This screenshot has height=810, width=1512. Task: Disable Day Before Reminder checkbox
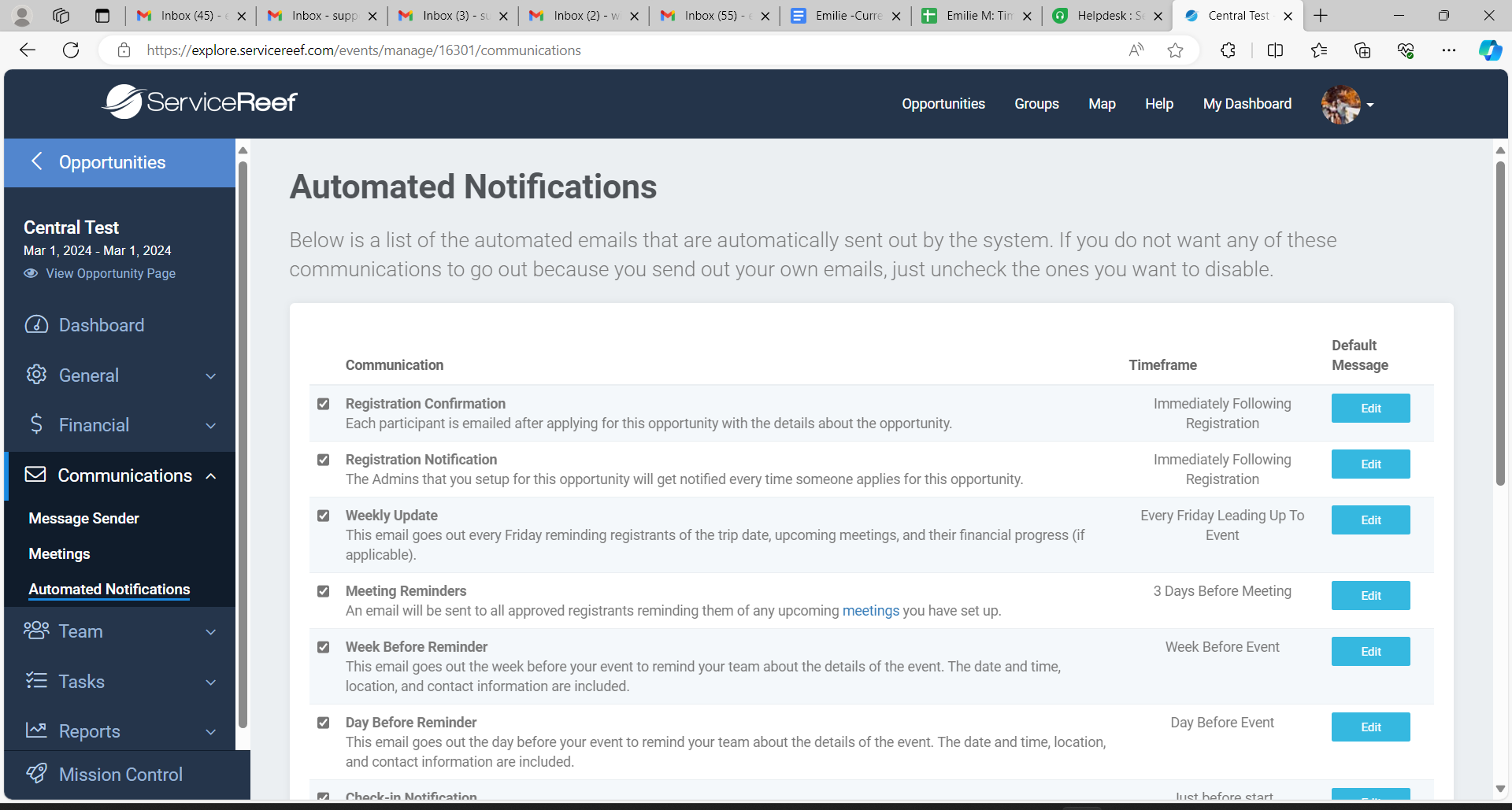coord(323,723)
